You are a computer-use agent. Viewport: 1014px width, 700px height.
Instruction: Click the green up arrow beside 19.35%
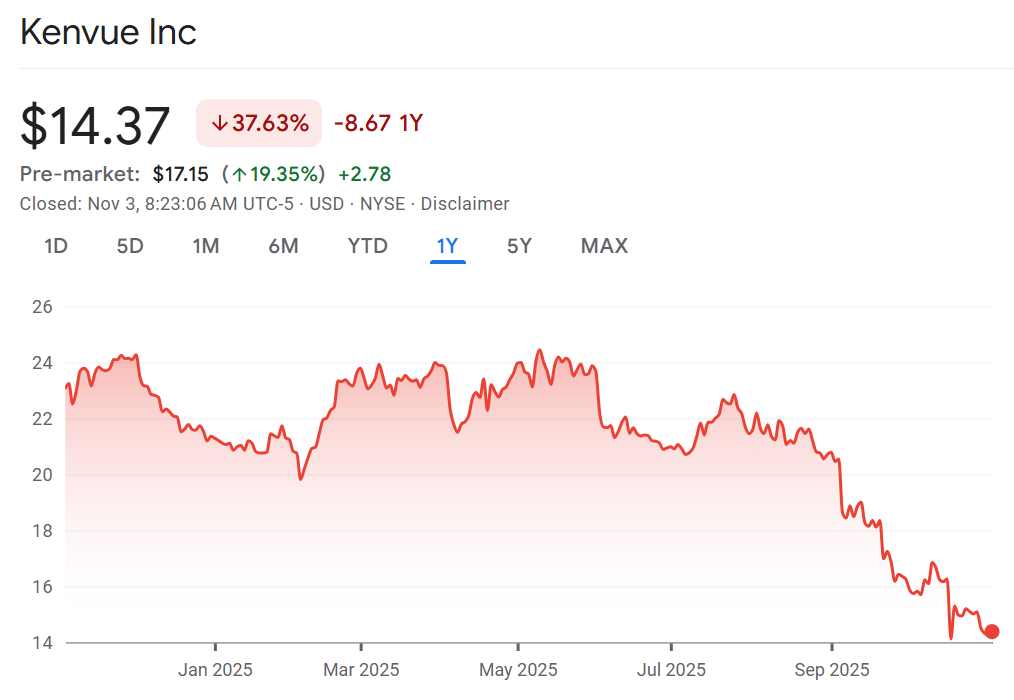pos(239,174)
